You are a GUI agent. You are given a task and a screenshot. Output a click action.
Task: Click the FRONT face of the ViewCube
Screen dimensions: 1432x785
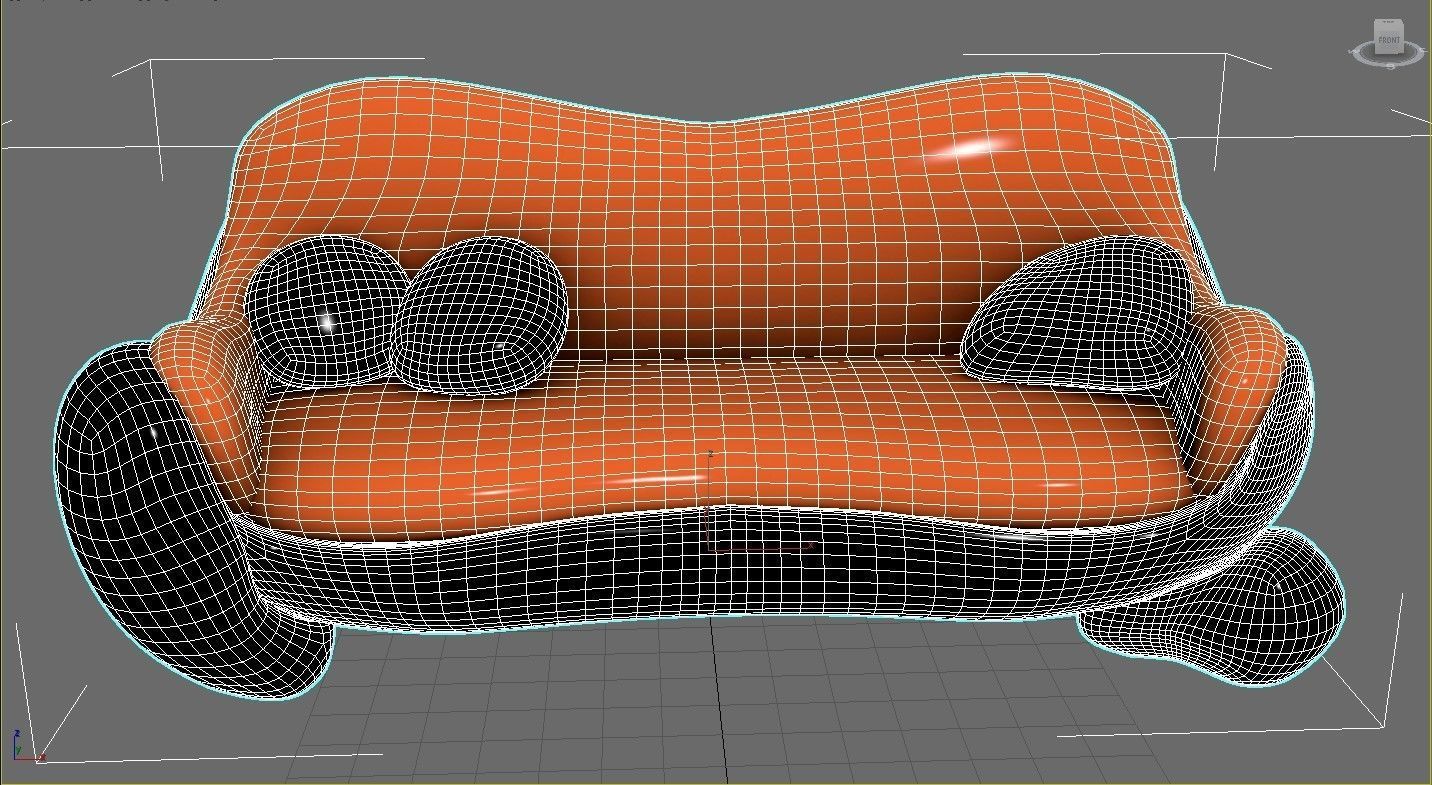coord(1388,43)
